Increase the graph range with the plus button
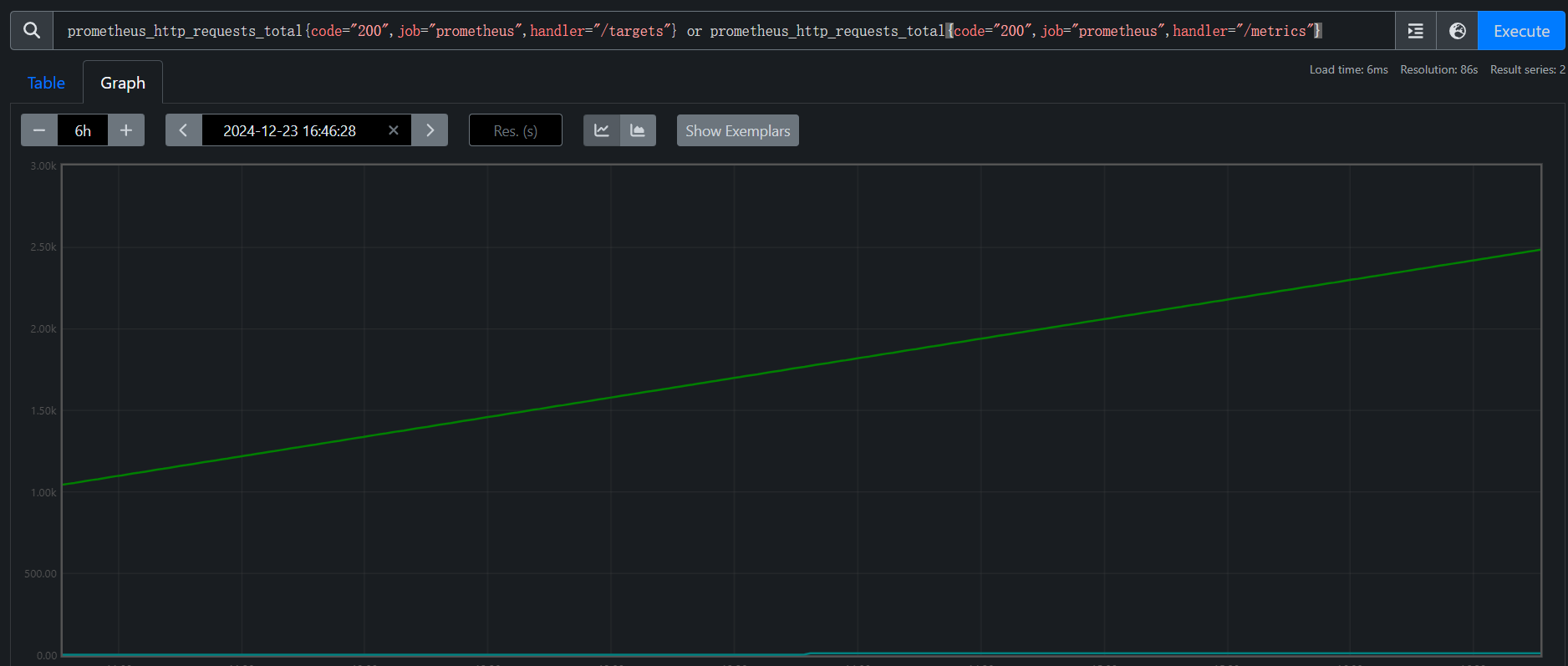Image resolution: width=1568 pixels, height=666 pixels. [126, 130]
